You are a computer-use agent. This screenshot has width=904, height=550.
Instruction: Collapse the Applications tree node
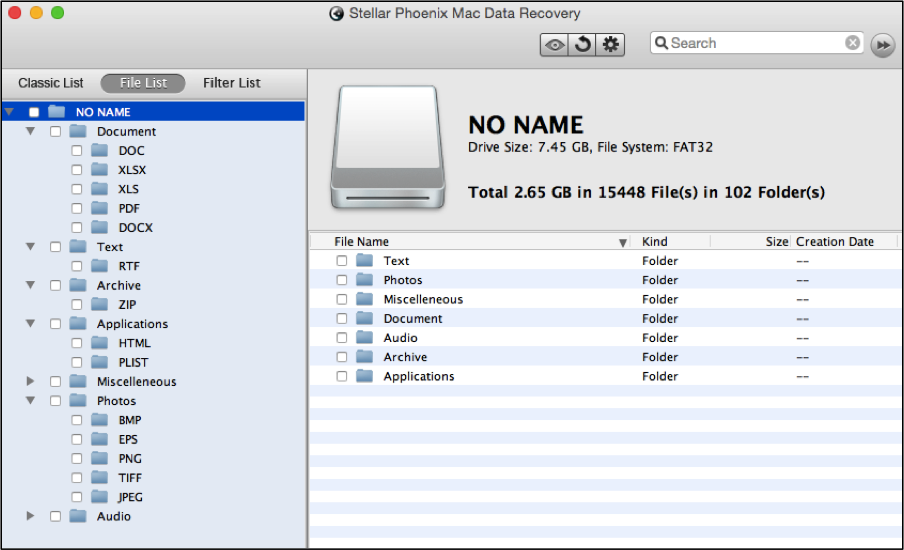pos(31,323)
